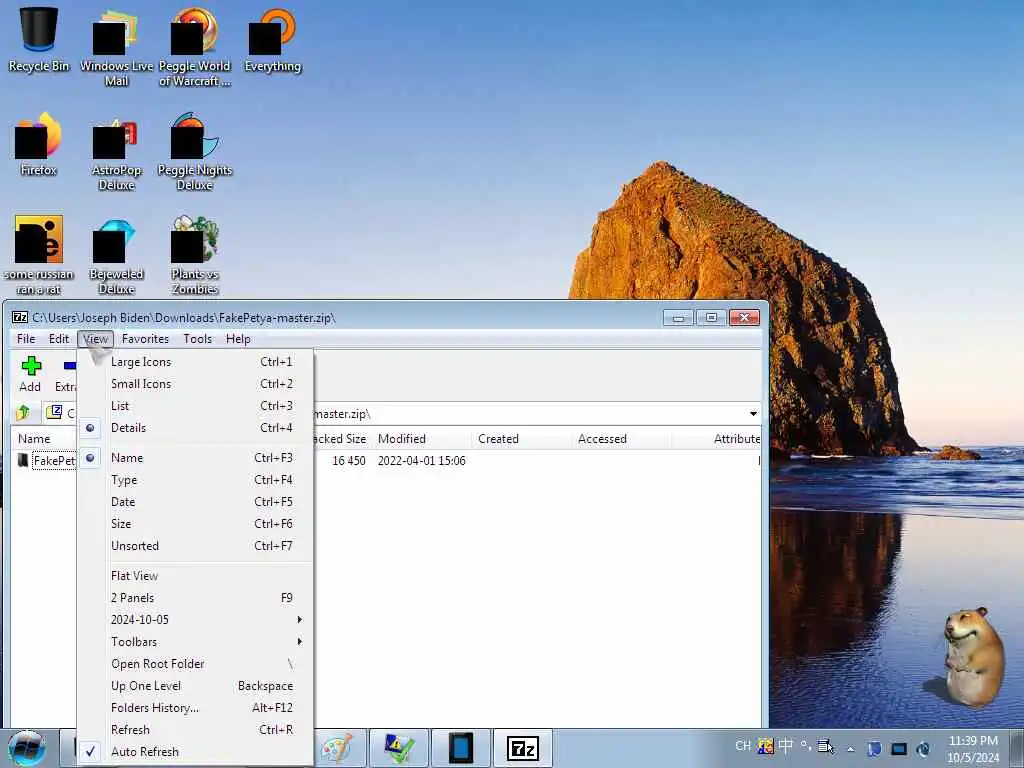Click the Paint palette taskbar icon
The height and width of the screenshot is (768, 1024).
pos(337,748)
